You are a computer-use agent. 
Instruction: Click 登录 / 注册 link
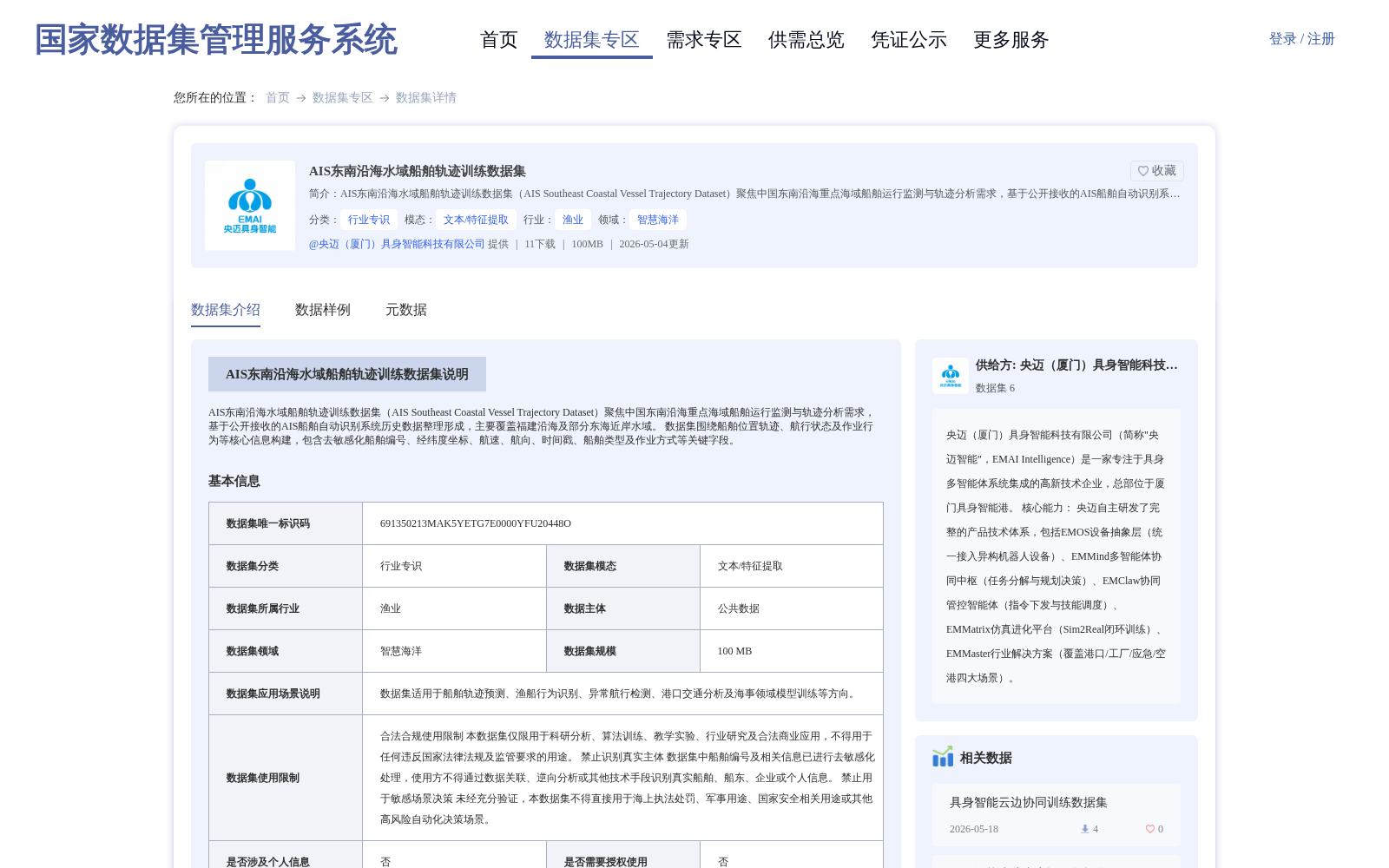pyautogui.click(x=1302, y=39)
